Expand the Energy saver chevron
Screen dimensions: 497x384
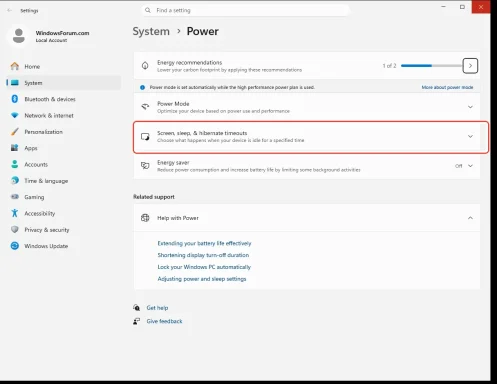(x=470, y=166)
